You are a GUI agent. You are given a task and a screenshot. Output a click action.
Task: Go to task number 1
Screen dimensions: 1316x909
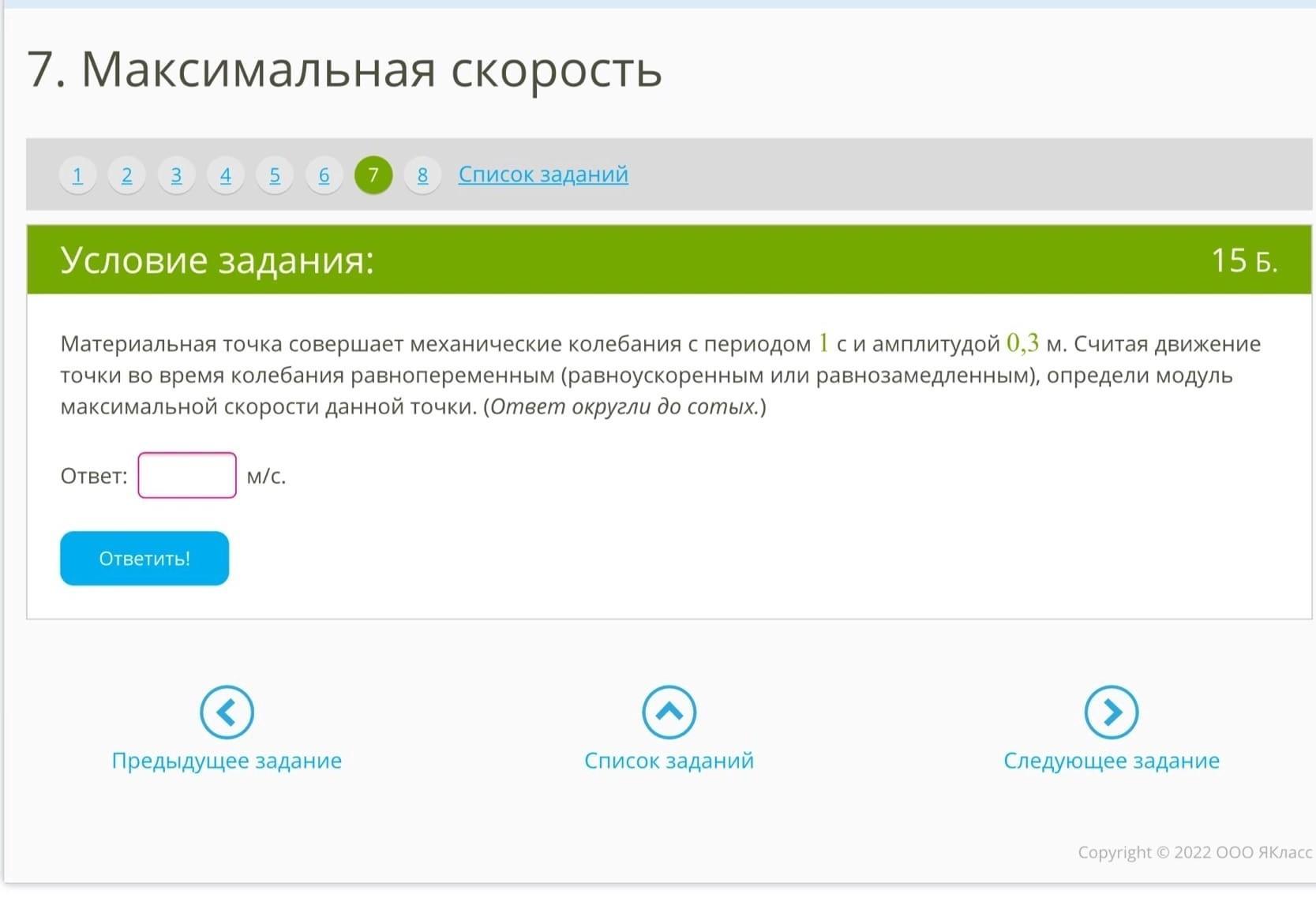pyautogui.click(x=77, y=175)
